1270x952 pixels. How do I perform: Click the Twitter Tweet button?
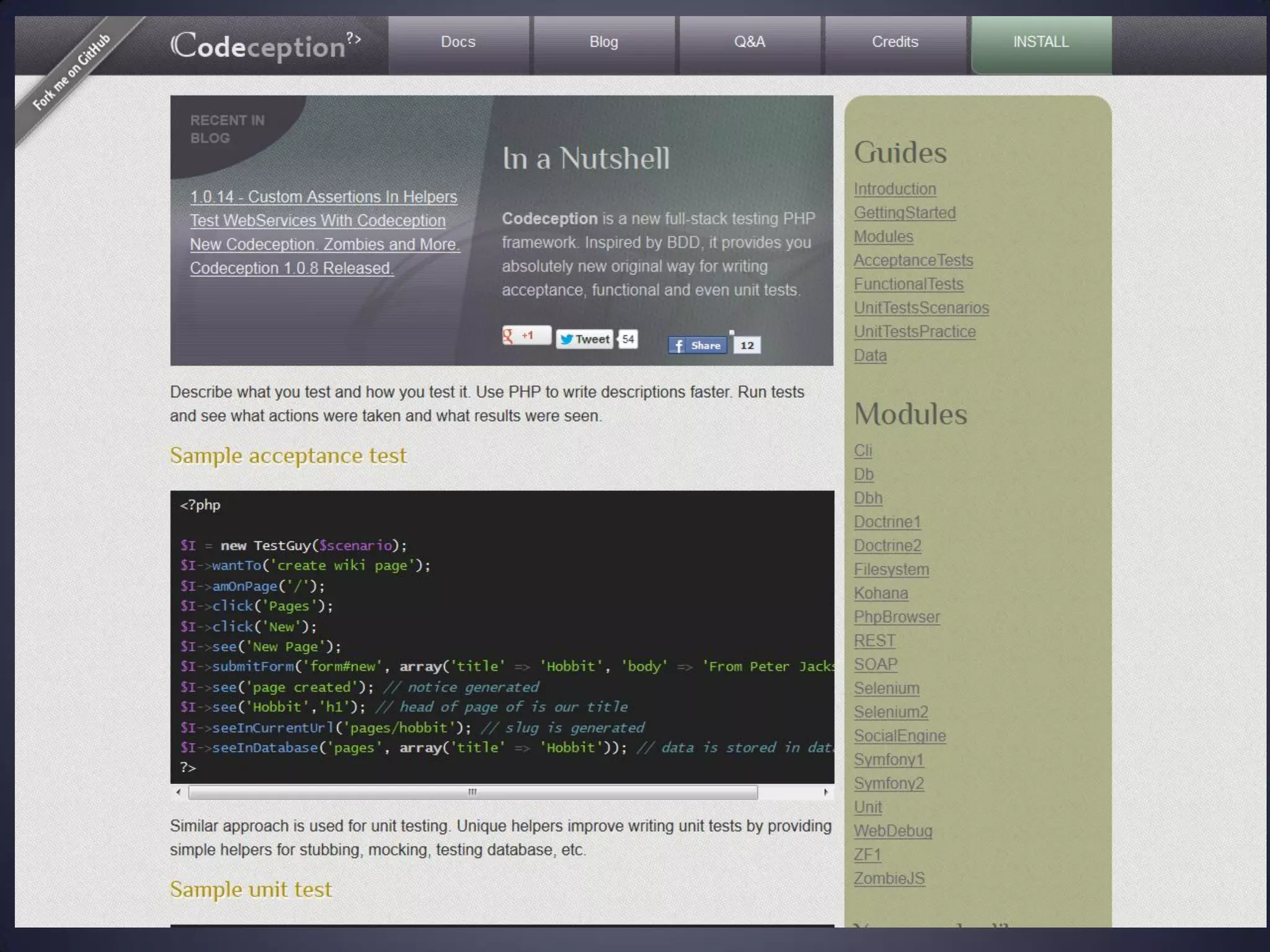point(584,339)
